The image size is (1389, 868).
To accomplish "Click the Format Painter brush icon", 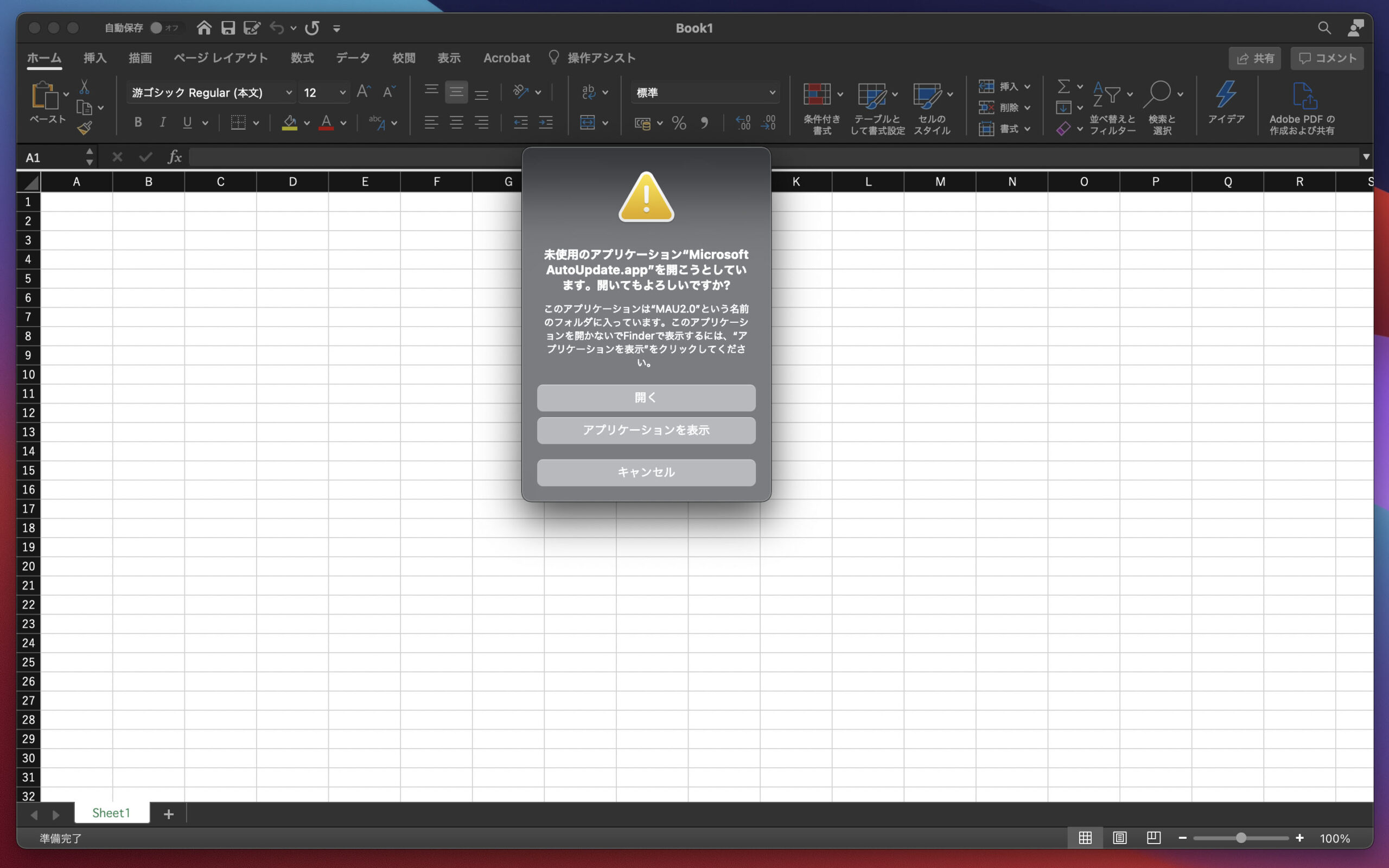I will click(85, 127).
